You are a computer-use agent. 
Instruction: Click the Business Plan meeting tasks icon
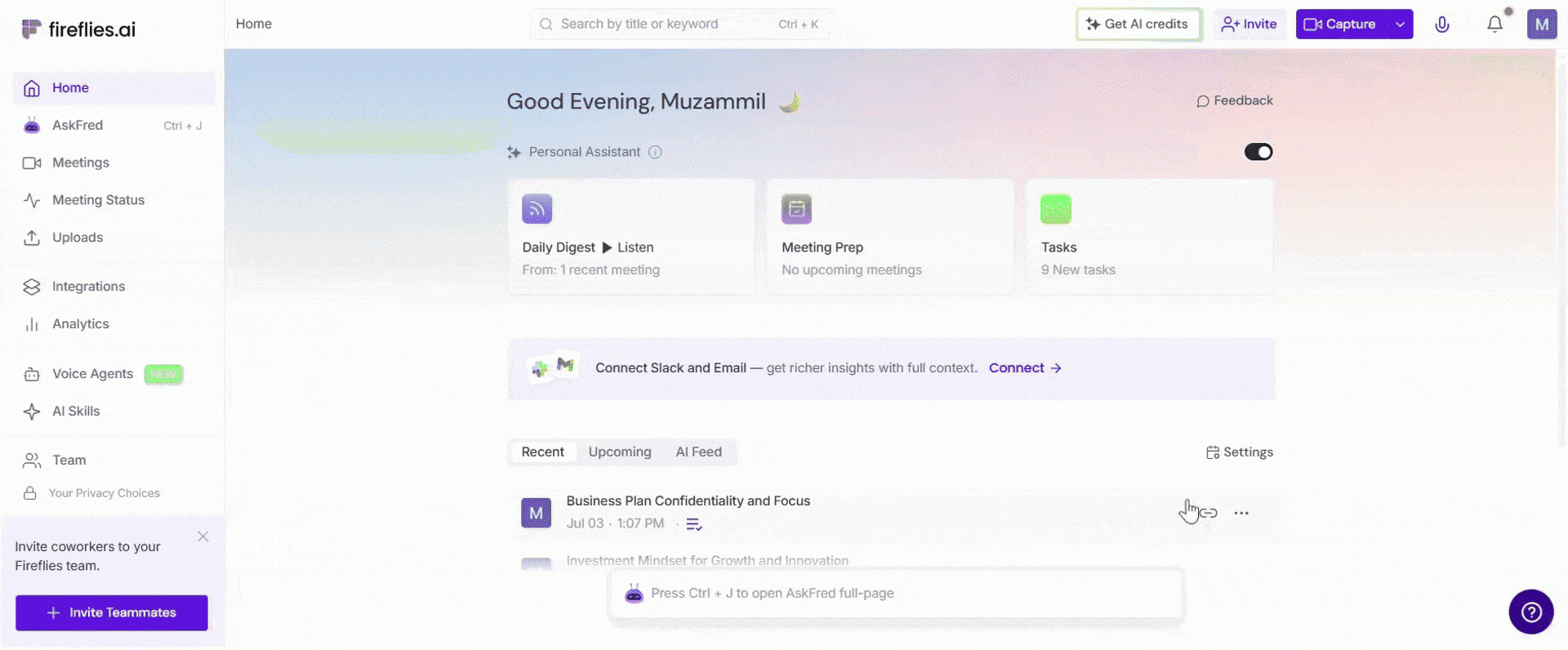pyautogui.click(x=694, y=524)
